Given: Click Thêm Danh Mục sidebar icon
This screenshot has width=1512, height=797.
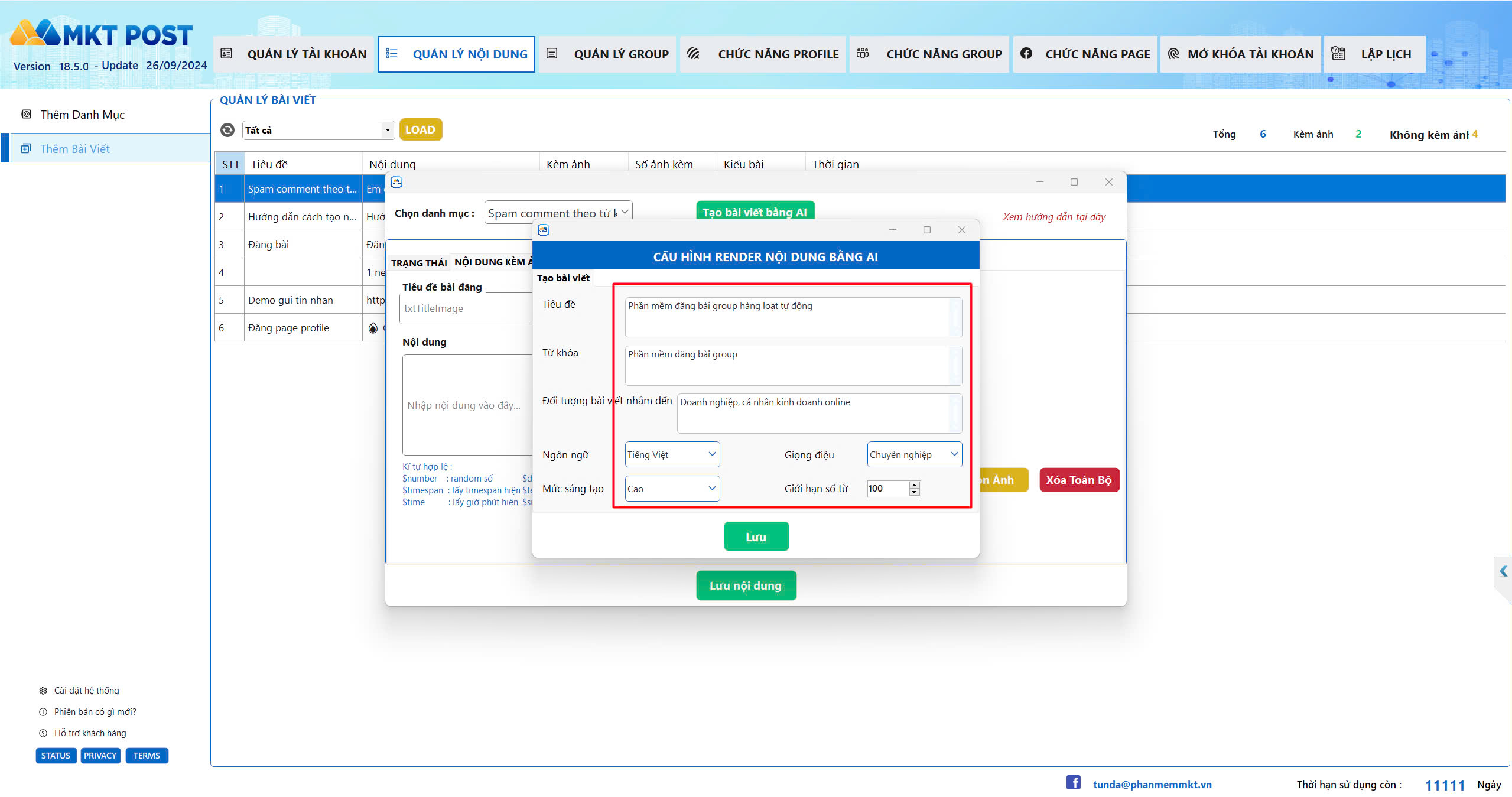Looking at the screenshot, I should [x=26, y=114].
